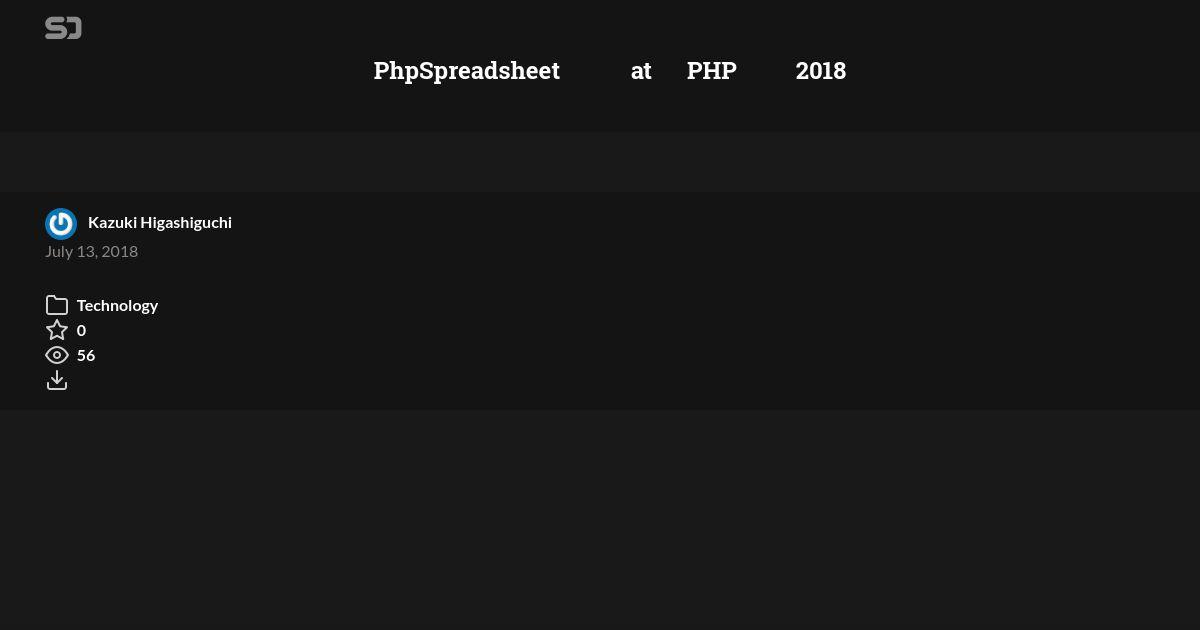The image size is (1200, 630).
Task: Click the empty slide viewer band under the title
Action: 600,161
